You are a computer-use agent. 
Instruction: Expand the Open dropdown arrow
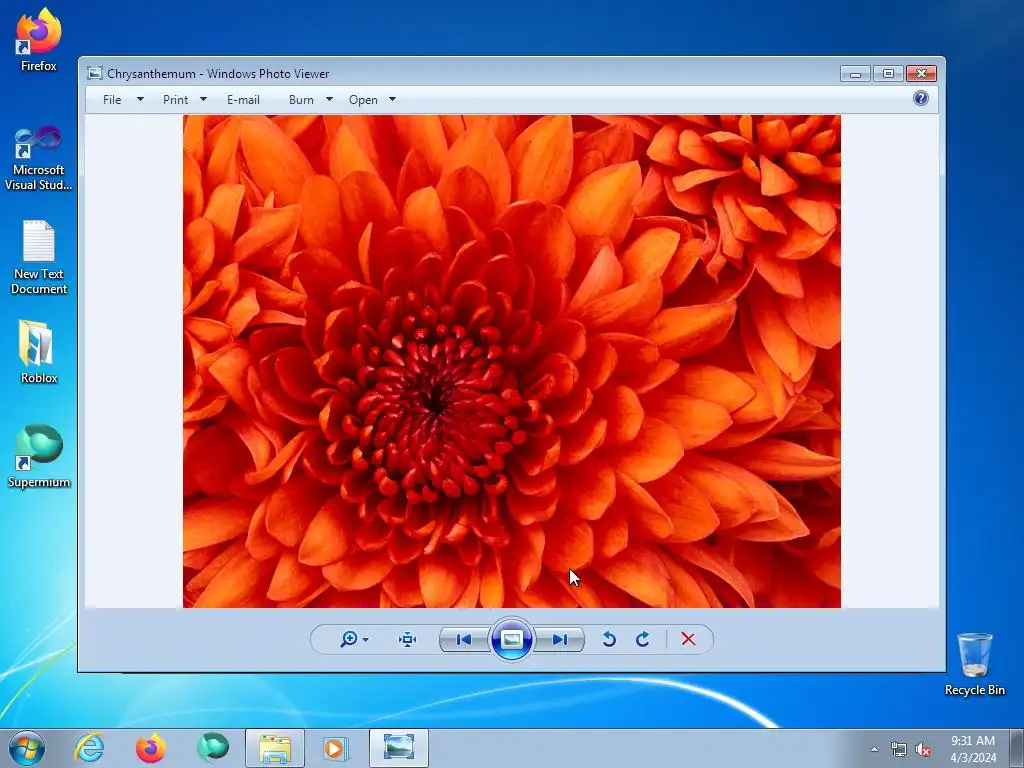pos(392,99)
